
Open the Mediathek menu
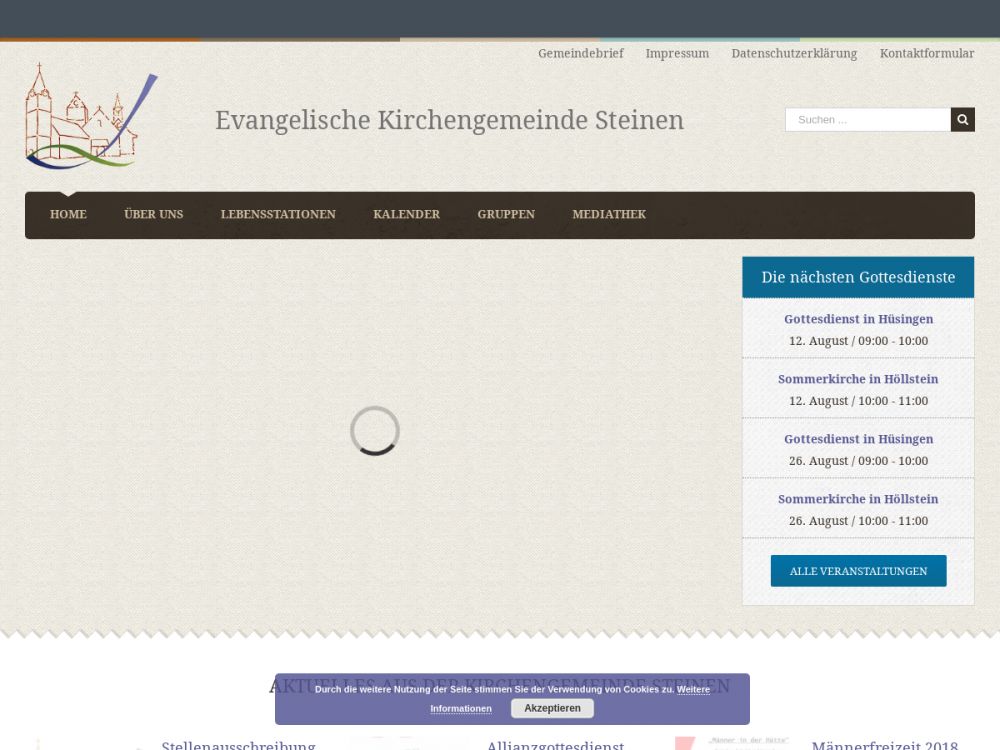tap(609, 215)
